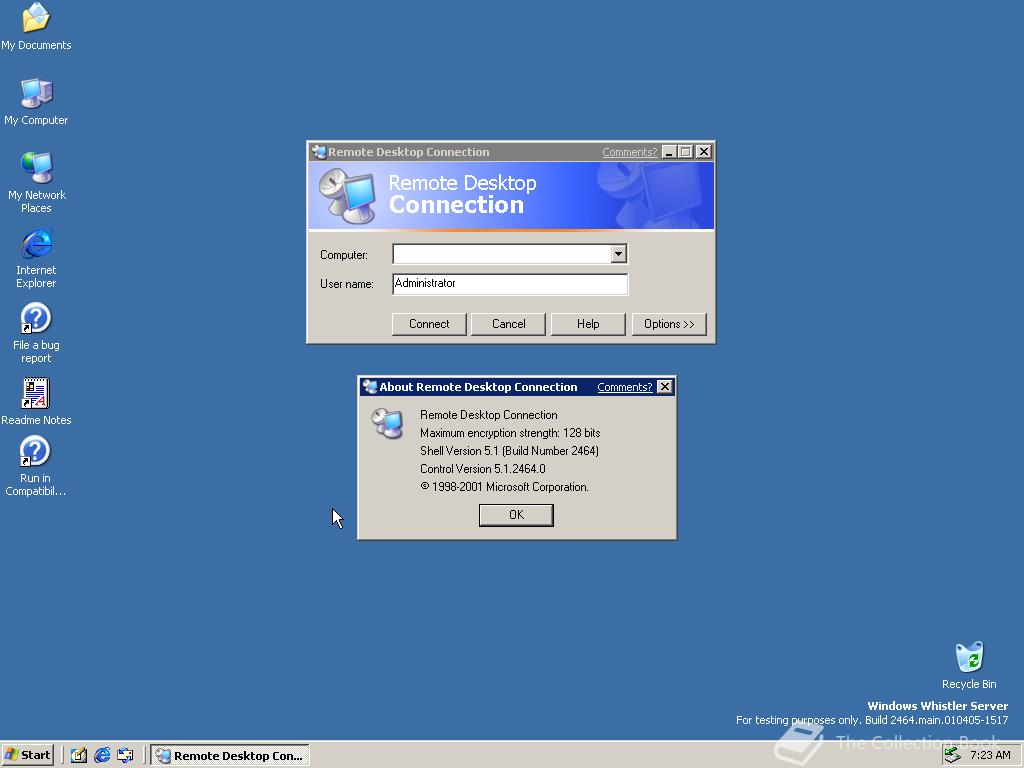Click the 7:23 AM clock
Viewport: 1024px width, 768px height.
(990, 755)
